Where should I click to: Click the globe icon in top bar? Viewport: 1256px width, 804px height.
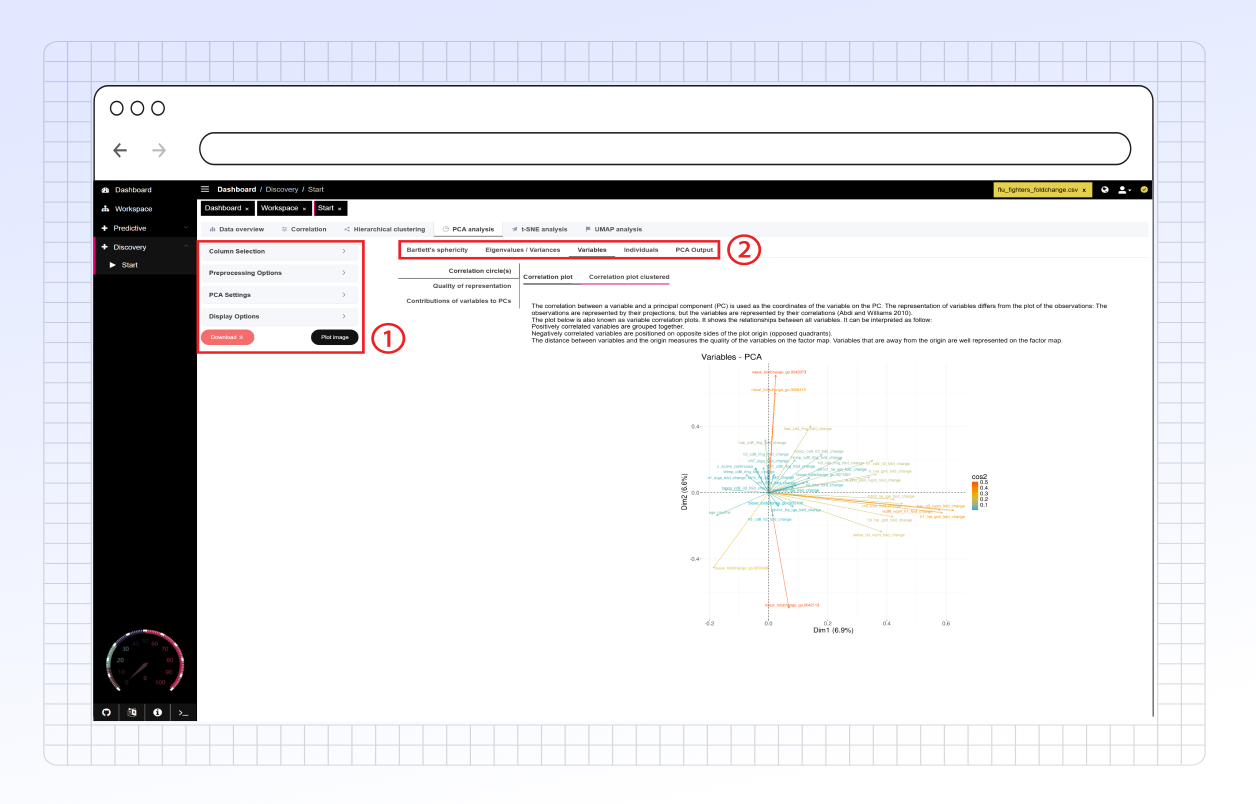pyautogui.click(x=1105, y=189)
